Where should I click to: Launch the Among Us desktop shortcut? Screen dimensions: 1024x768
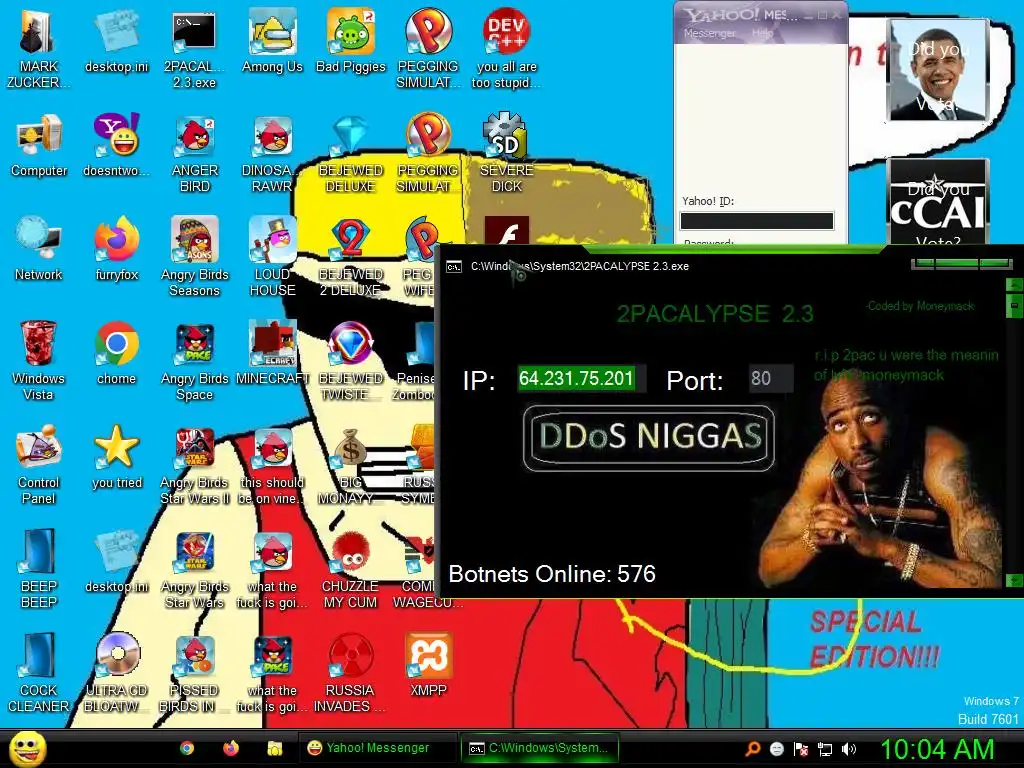click(272, 41)
